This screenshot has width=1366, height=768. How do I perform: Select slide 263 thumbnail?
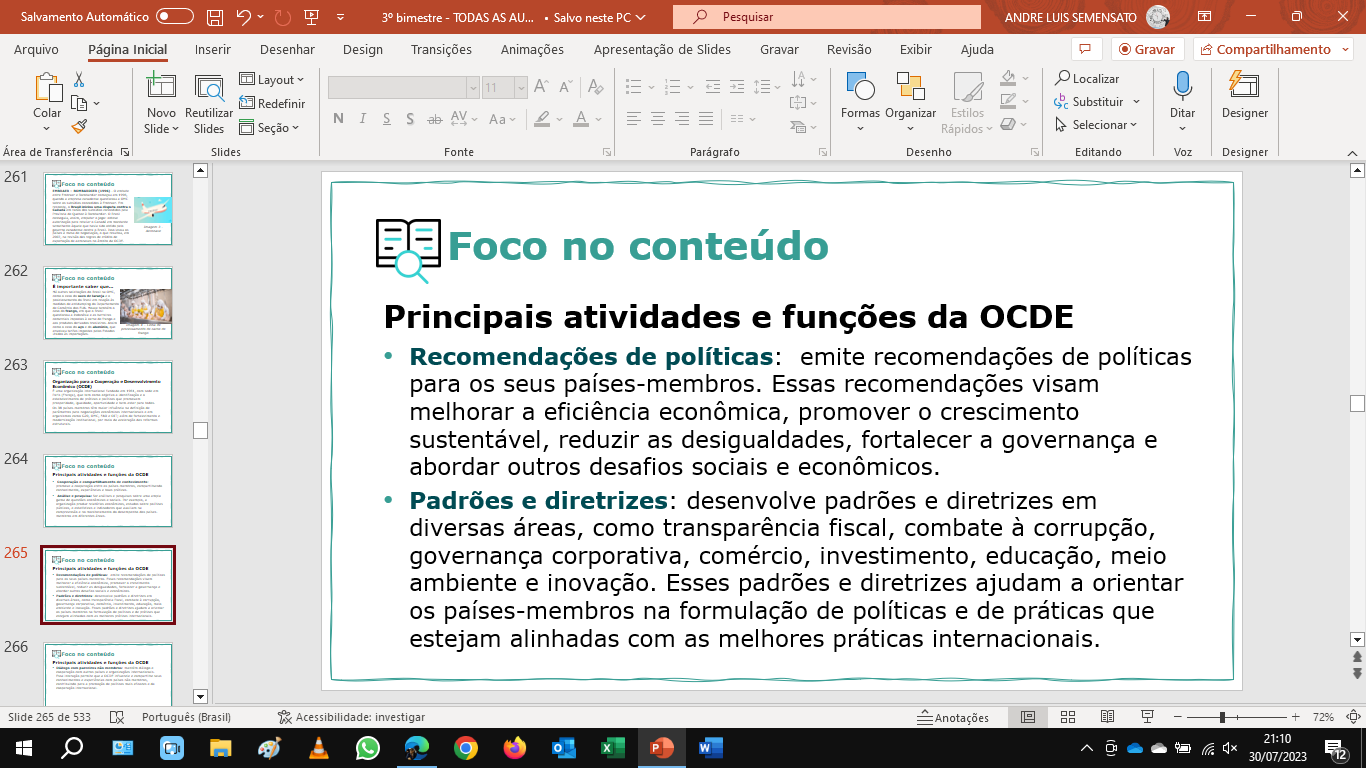(x=108, y=397)
